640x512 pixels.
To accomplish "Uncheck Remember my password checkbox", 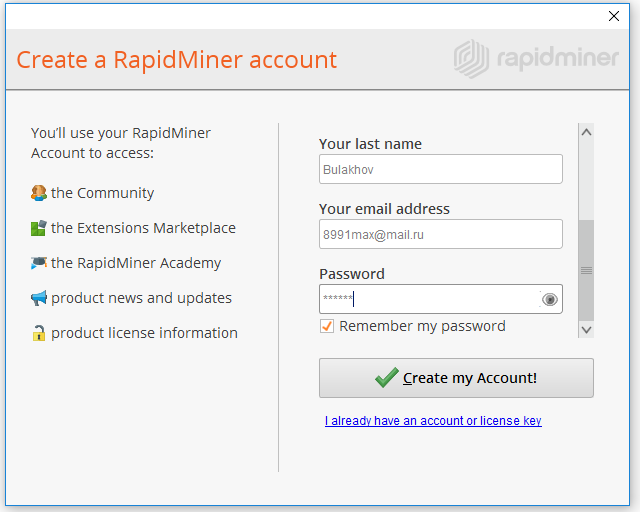I will point(327,326).
